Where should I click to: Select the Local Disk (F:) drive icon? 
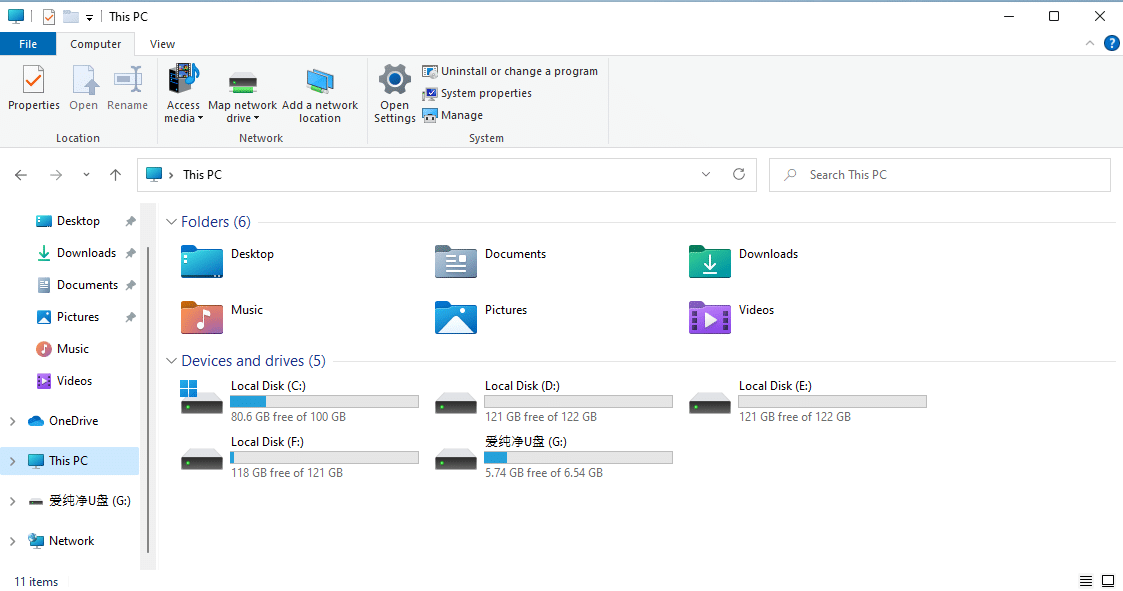[x=202, y=458]
